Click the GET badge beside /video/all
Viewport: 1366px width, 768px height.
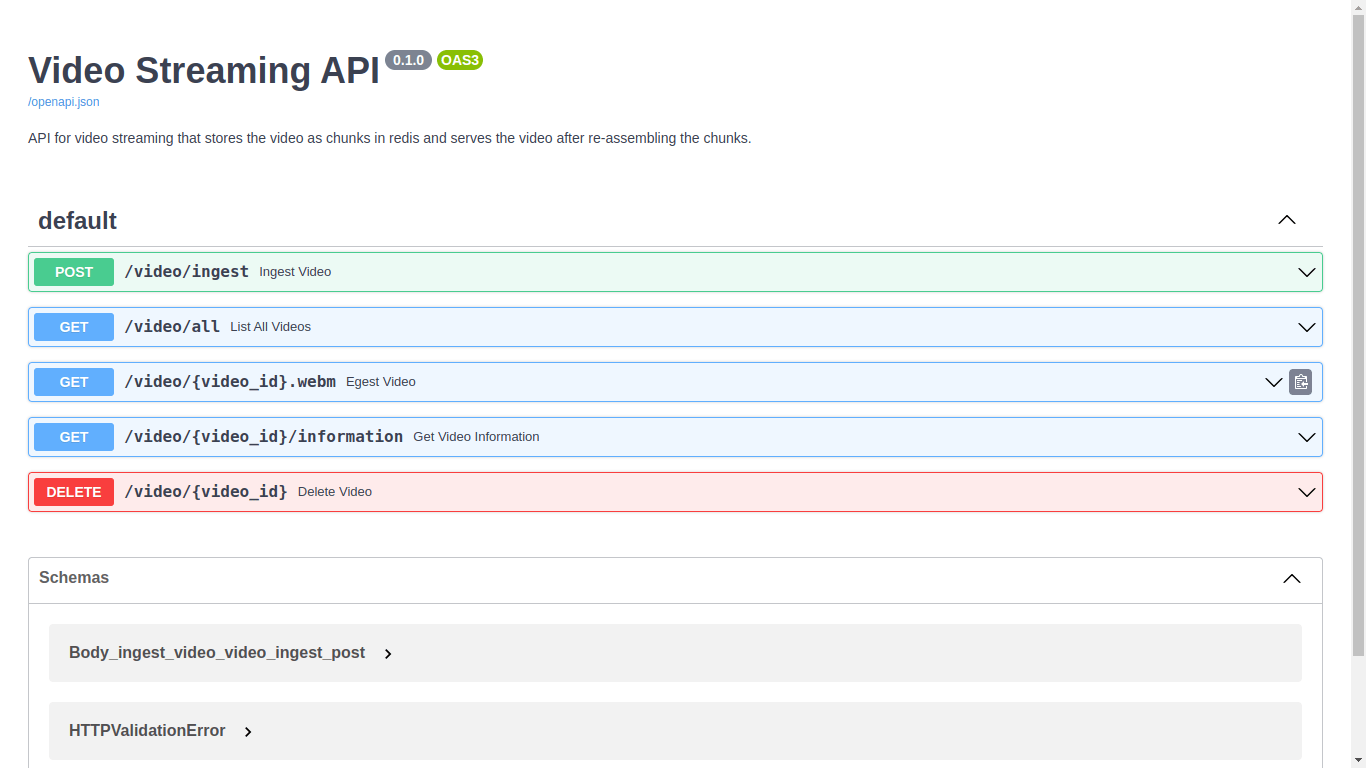click(73, 326)
